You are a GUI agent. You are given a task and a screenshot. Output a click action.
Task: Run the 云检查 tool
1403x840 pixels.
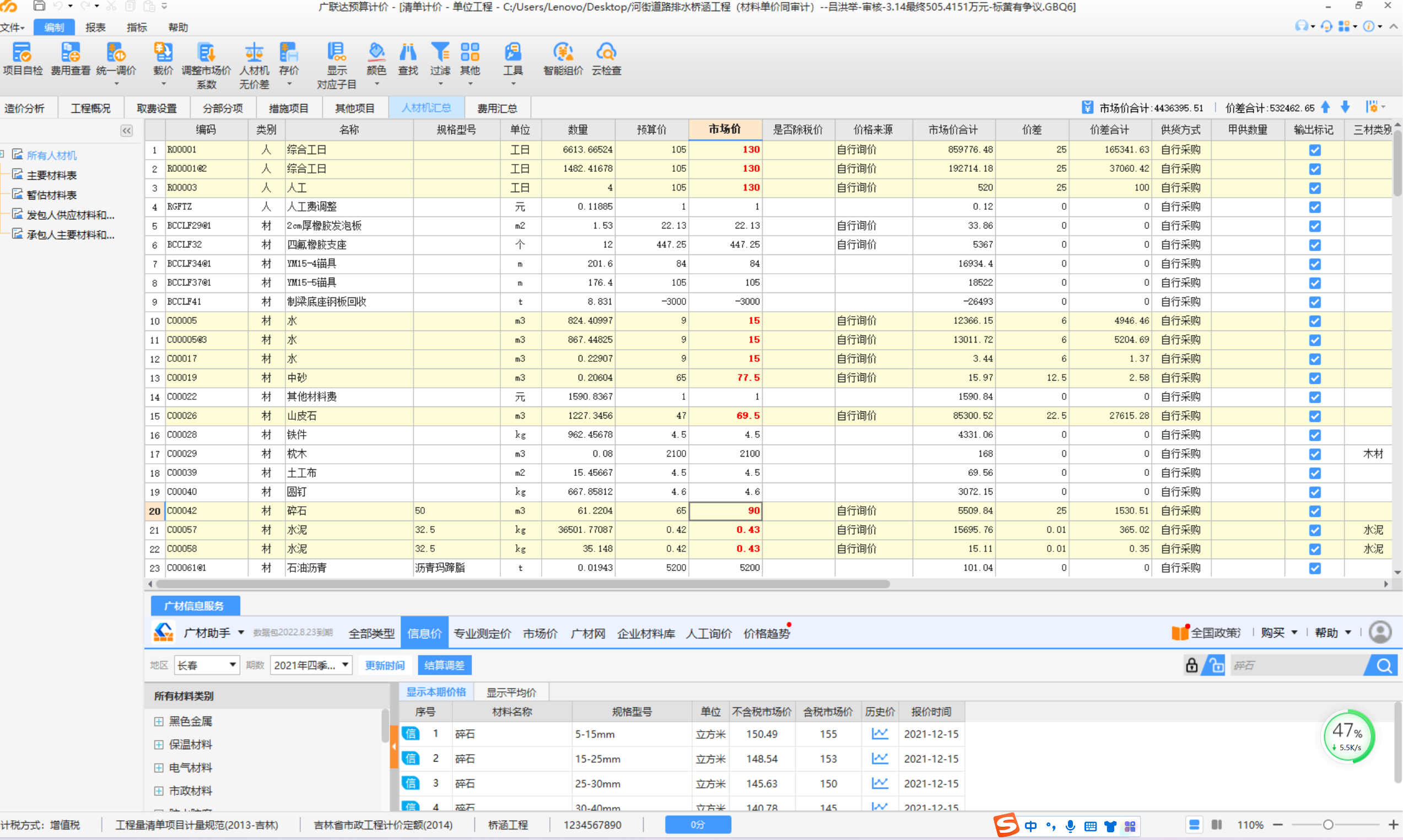[606, 59]
